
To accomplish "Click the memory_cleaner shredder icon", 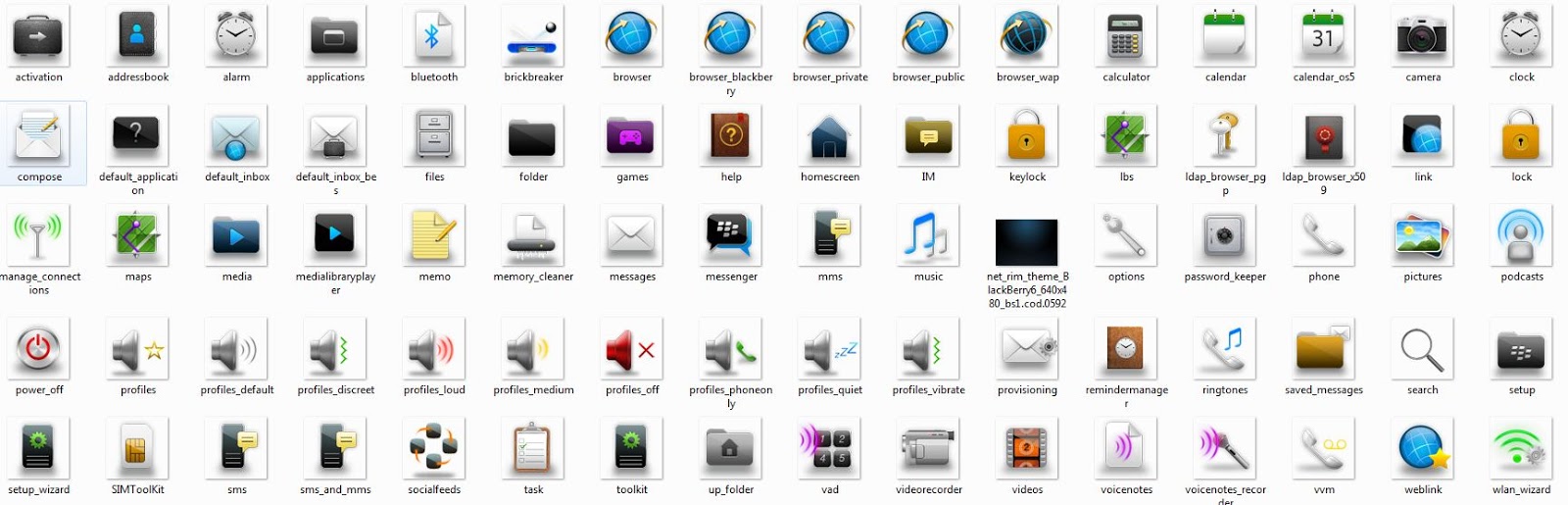I will (x=533, y=236).
